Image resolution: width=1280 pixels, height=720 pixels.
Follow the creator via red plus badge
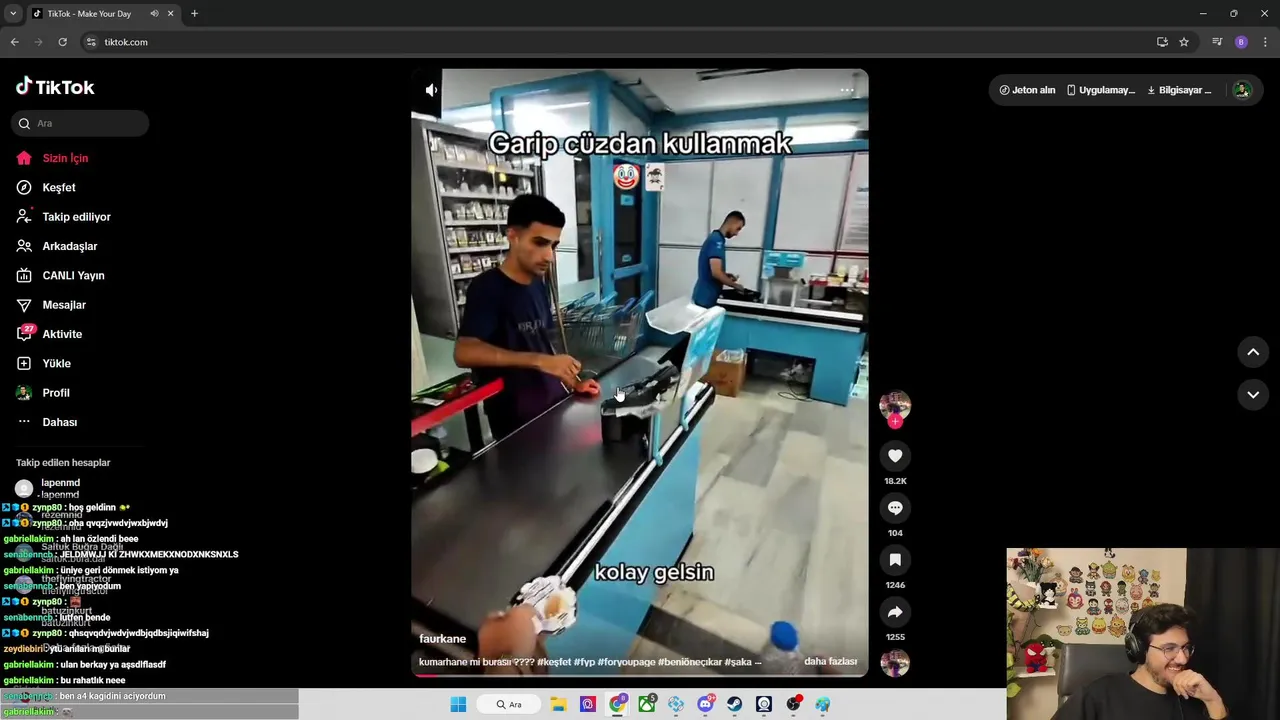(x=895, y=422)
